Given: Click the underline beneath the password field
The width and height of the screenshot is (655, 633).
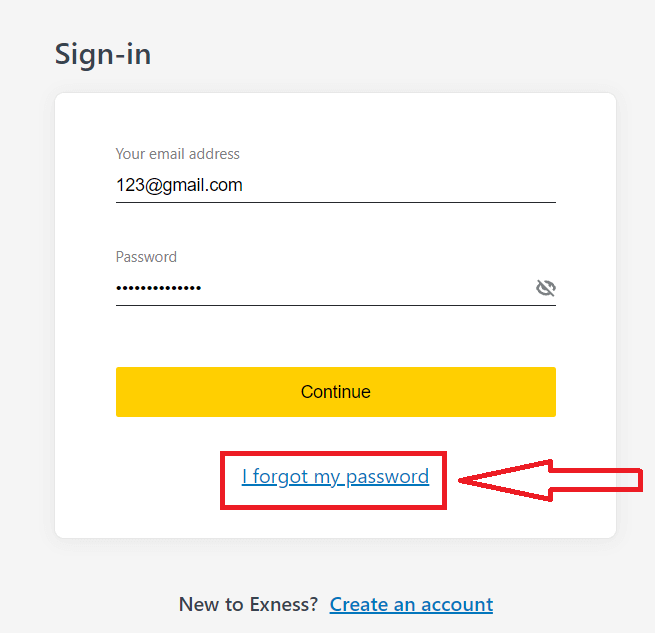Looking at the screenshot, I should (x=335, y=305).
